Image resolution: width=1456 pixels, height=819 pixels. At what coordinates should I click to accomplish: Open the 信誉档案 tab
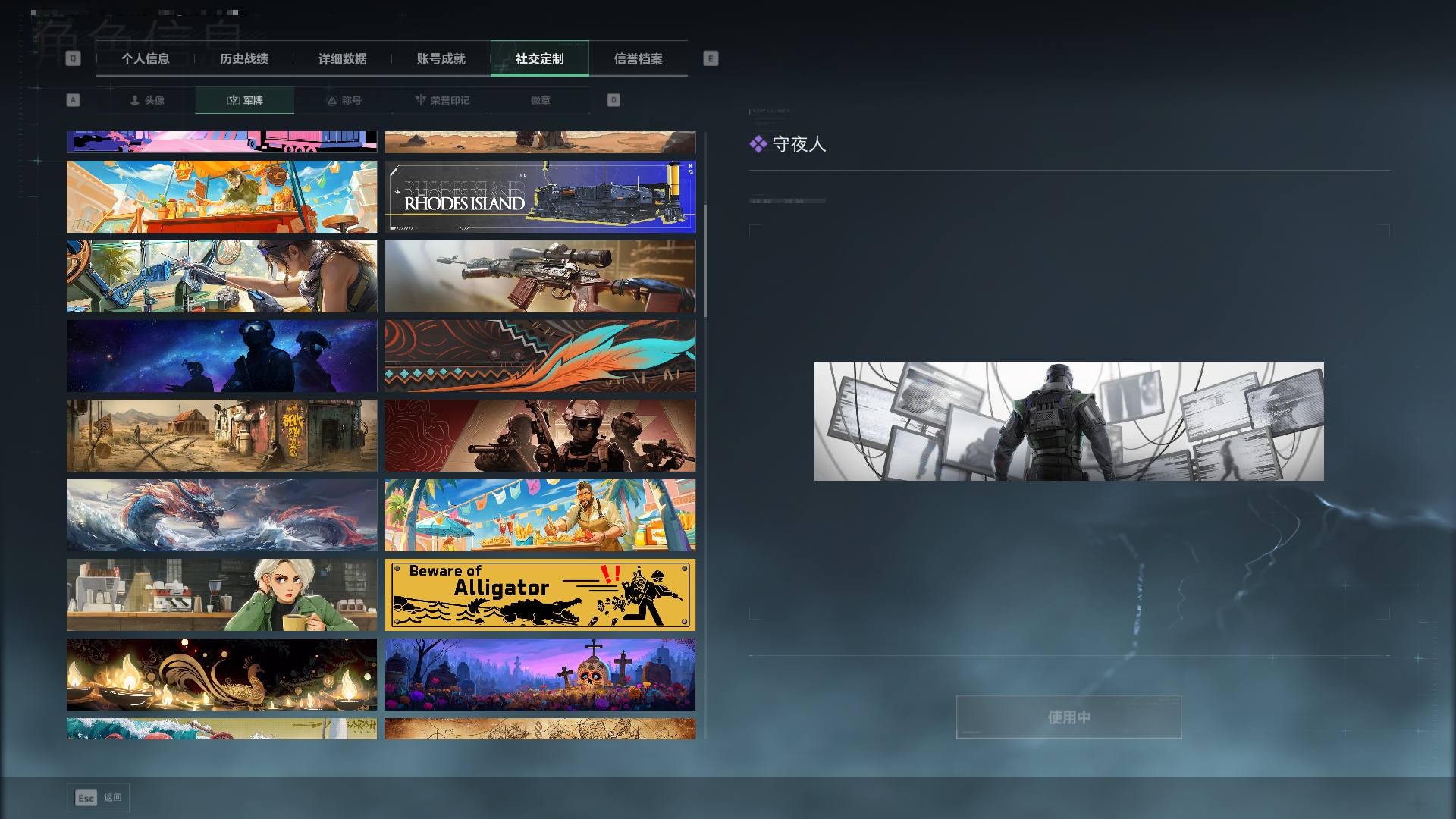[x=639, y=58]
